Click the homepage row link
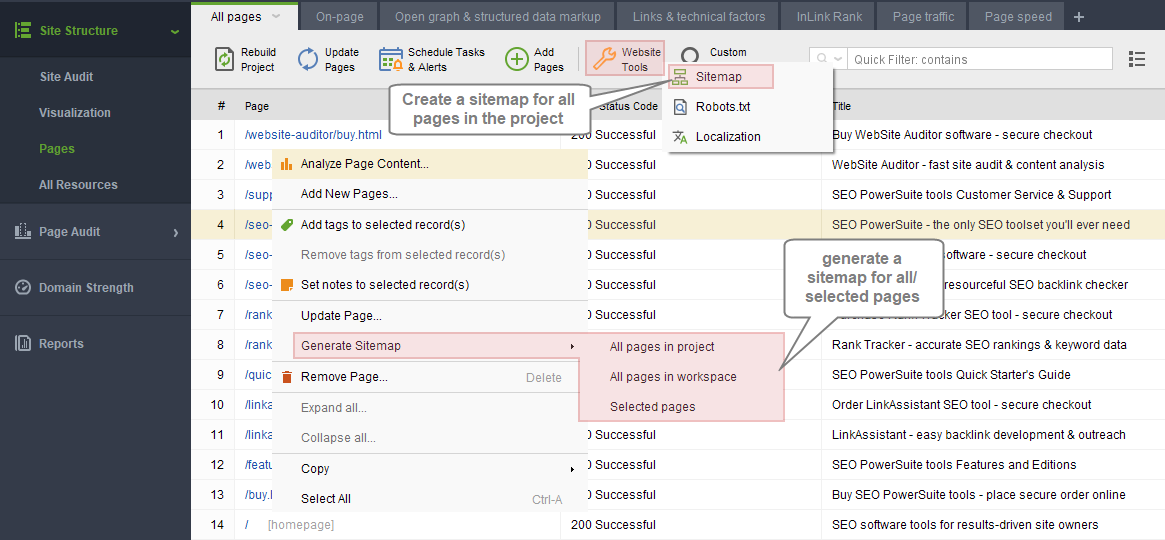 [x=247, y=524]
